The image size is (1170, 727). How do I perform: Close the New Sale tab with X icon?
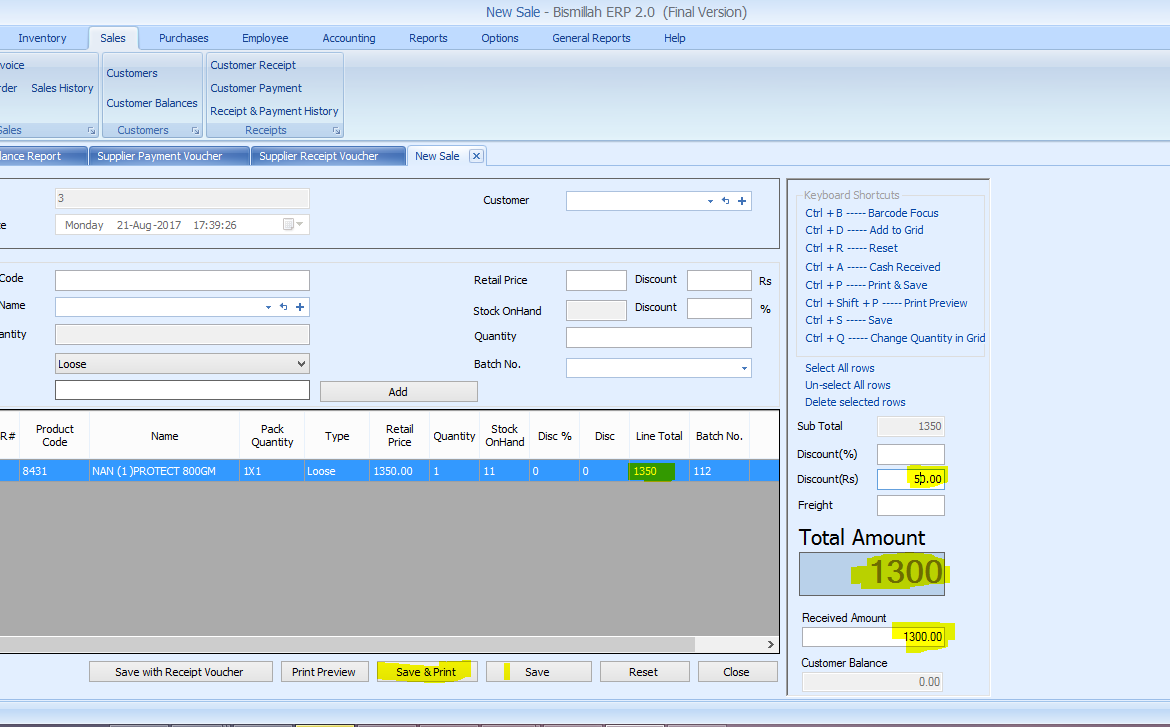[x=476, y=156]
